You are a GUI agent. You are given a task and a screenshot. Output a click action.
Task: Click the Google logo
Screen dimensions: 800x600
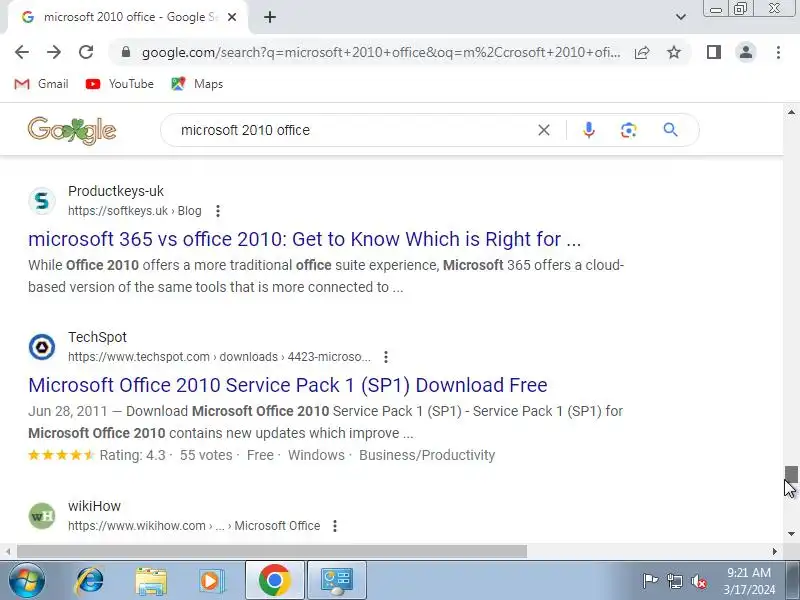coord(72,131)
